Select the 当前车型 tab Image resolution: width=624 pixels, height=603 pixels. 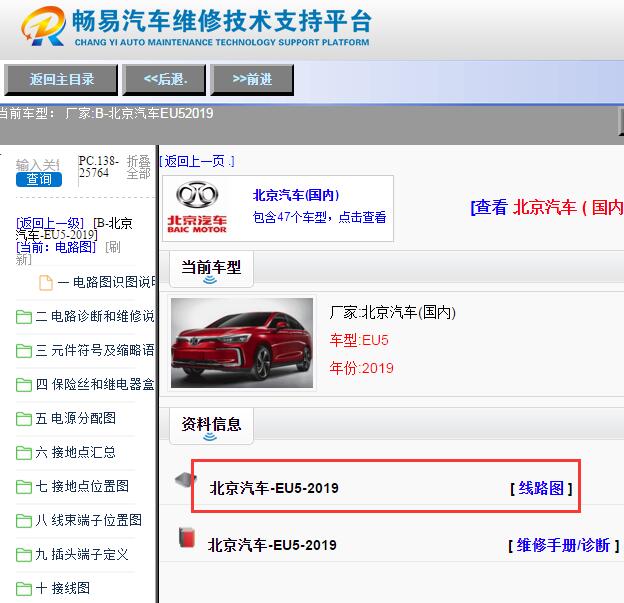pyautogui.click(x=211, y=269)
